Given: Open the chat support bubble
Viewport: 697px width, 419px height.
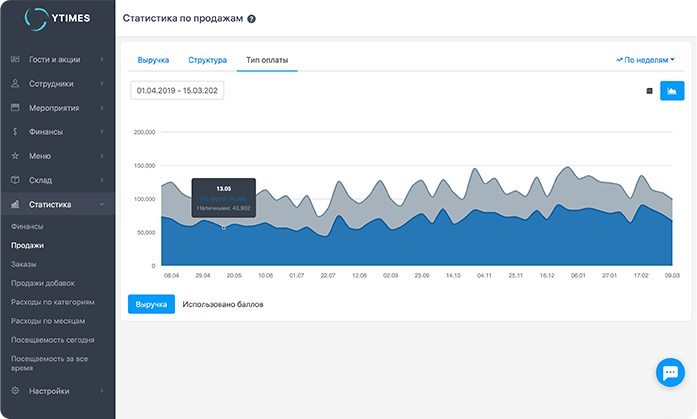Looking at the screenshot, I should tap(668, 372).
